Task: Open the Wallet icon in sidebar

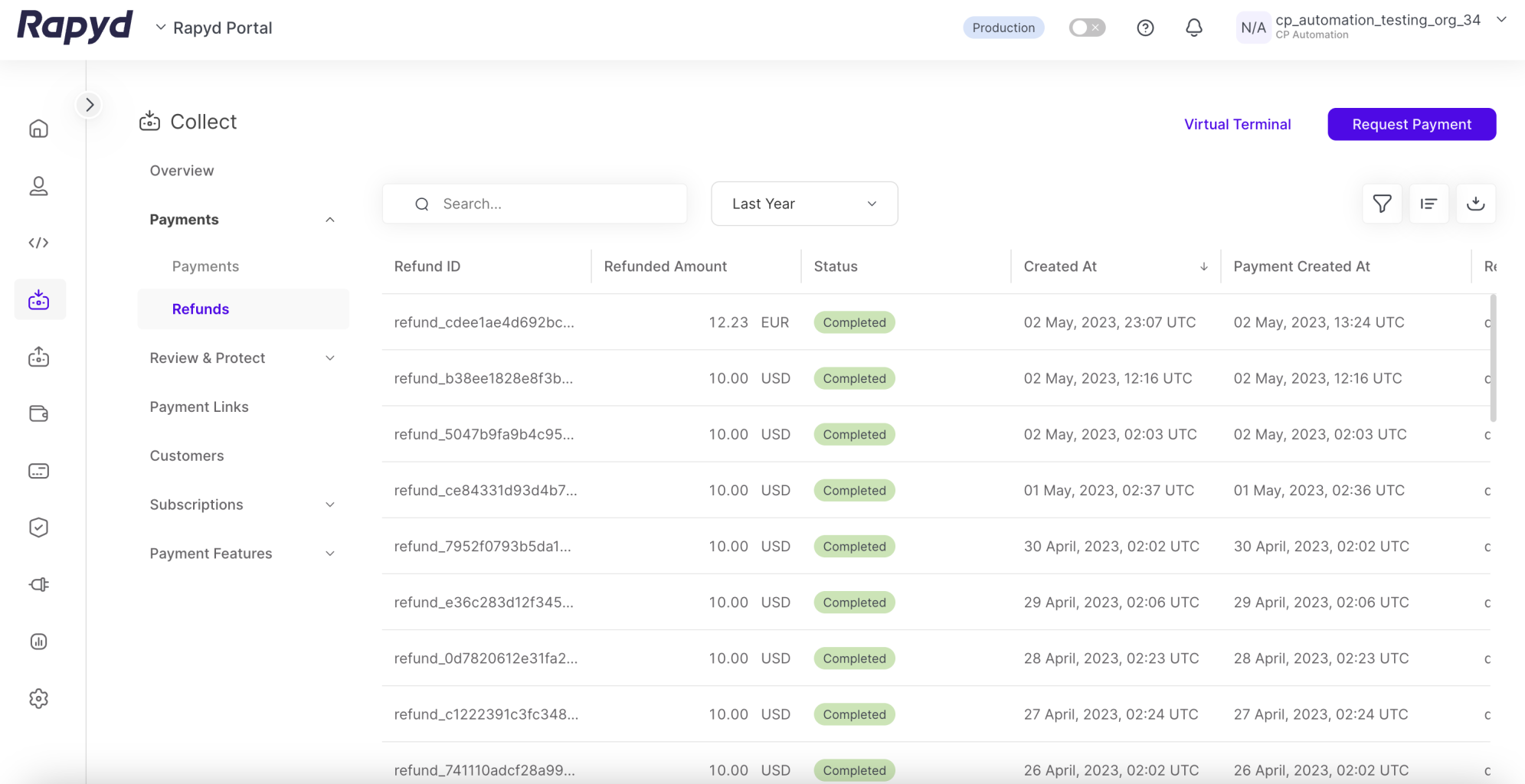Action: 39,413
